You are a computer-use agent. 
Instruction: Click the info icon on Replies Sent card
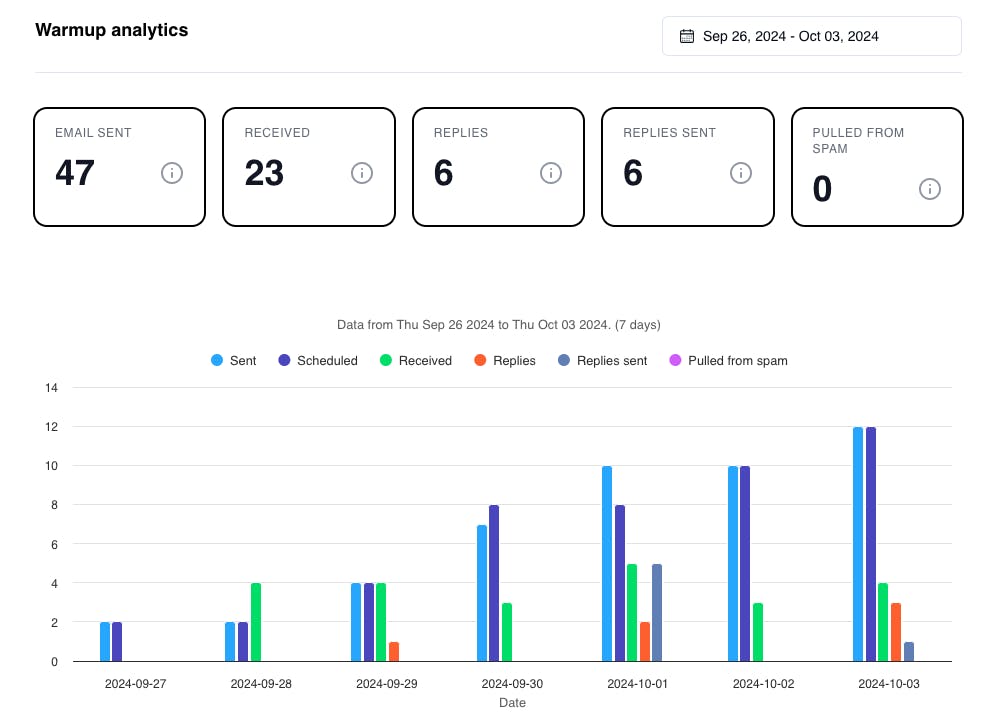point(741,173)
